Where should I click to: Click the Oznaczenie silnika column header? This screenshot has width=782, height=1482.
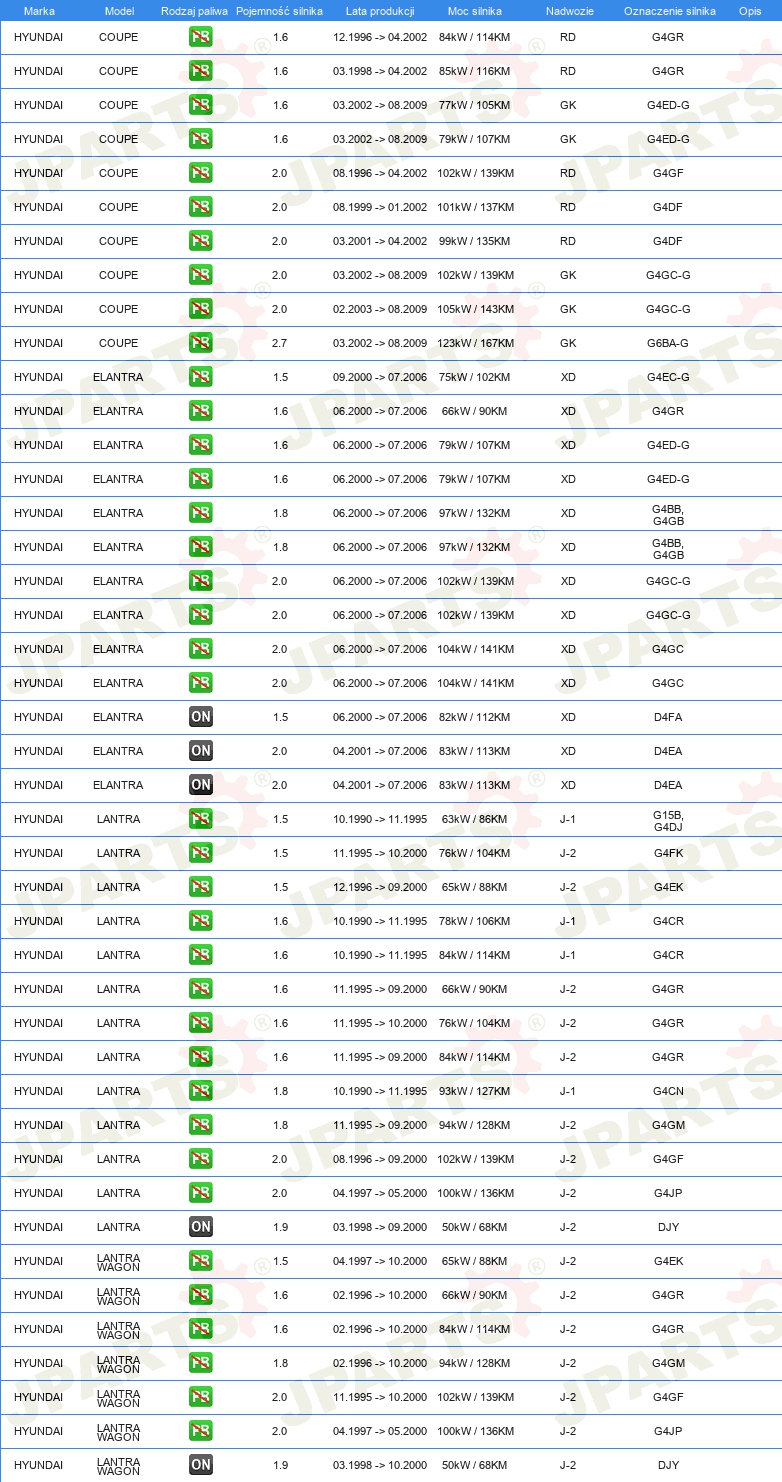pyautogui.click(x=669, y=11)
